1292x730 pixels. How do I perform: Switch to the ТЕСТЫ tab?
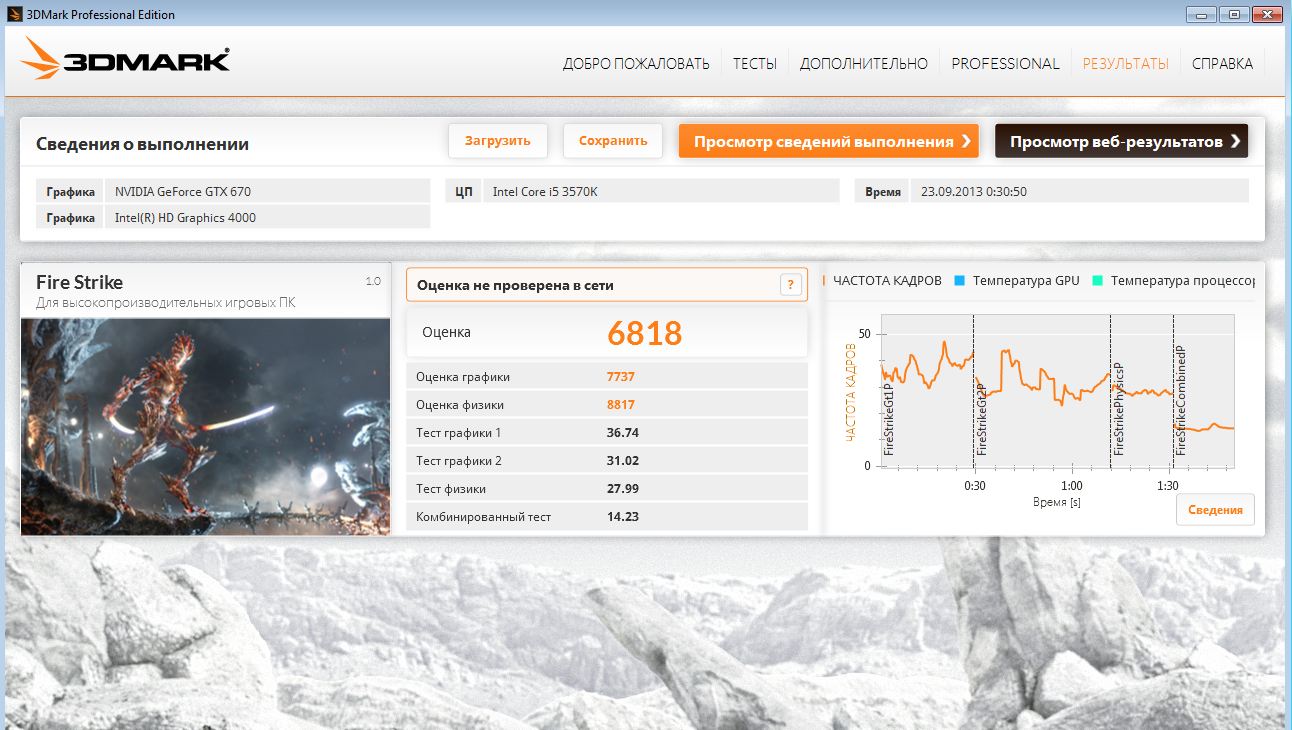tap(754, 63)
